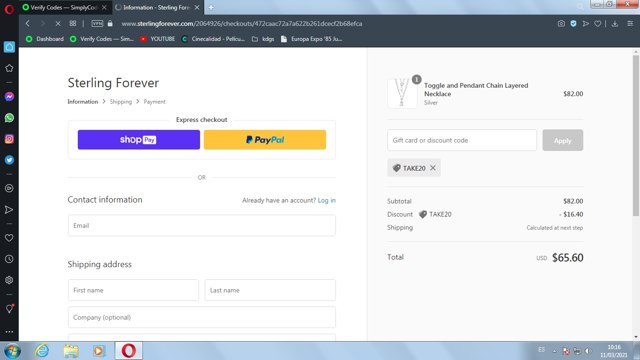
Task: Open the lightbulb notification icon in the sidebar
Action: 9,309
